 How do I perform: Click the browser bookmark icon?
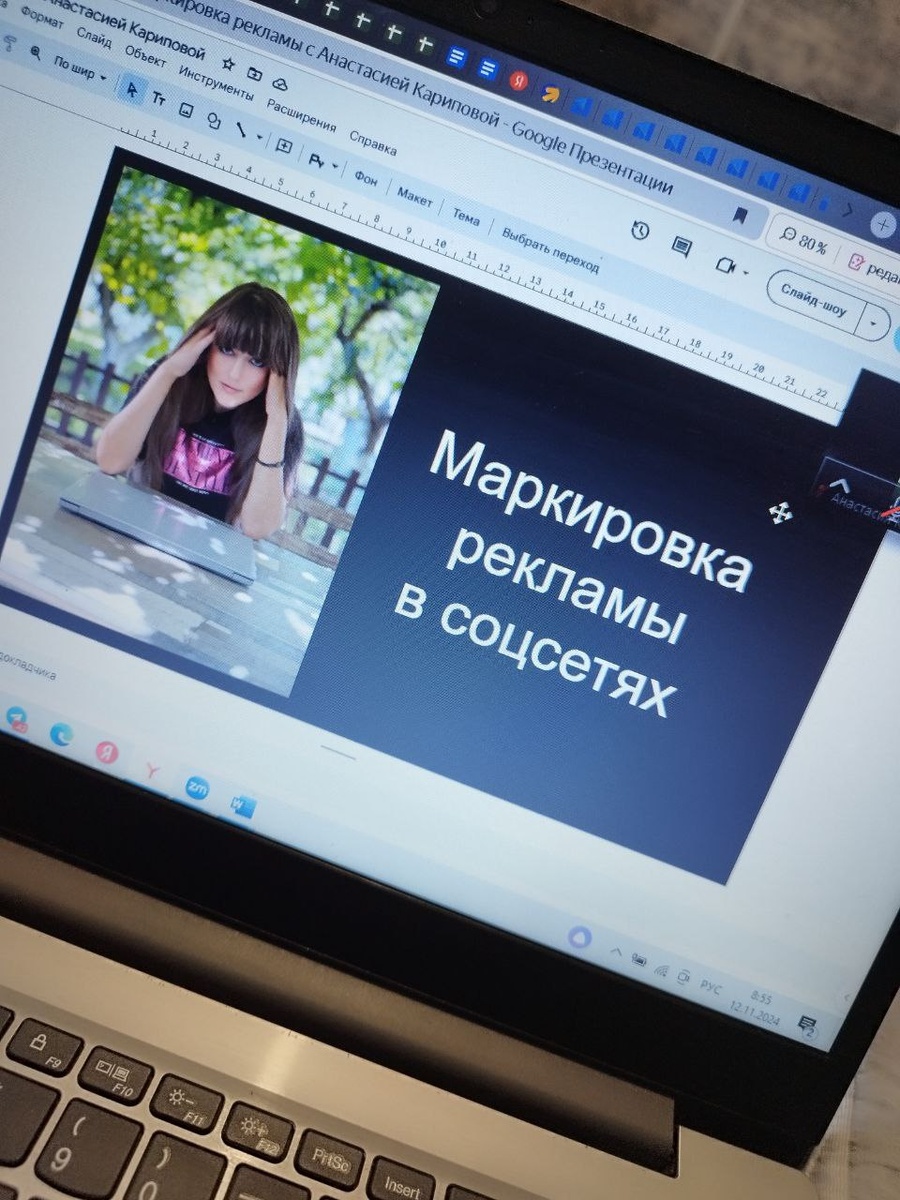tap(740, 214)
